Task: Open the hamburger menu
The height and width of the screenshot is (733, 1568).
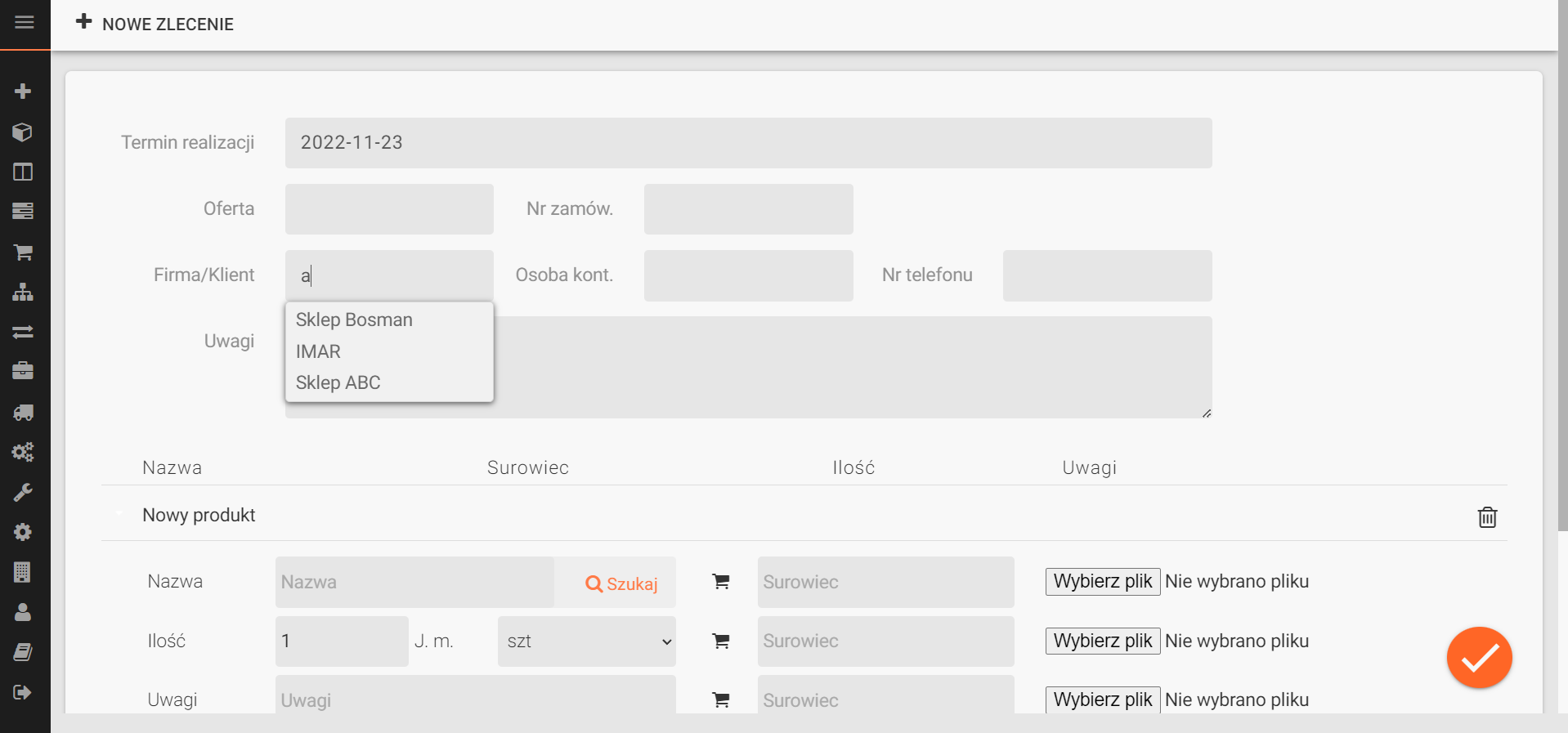Action: [x=25, y=23]
